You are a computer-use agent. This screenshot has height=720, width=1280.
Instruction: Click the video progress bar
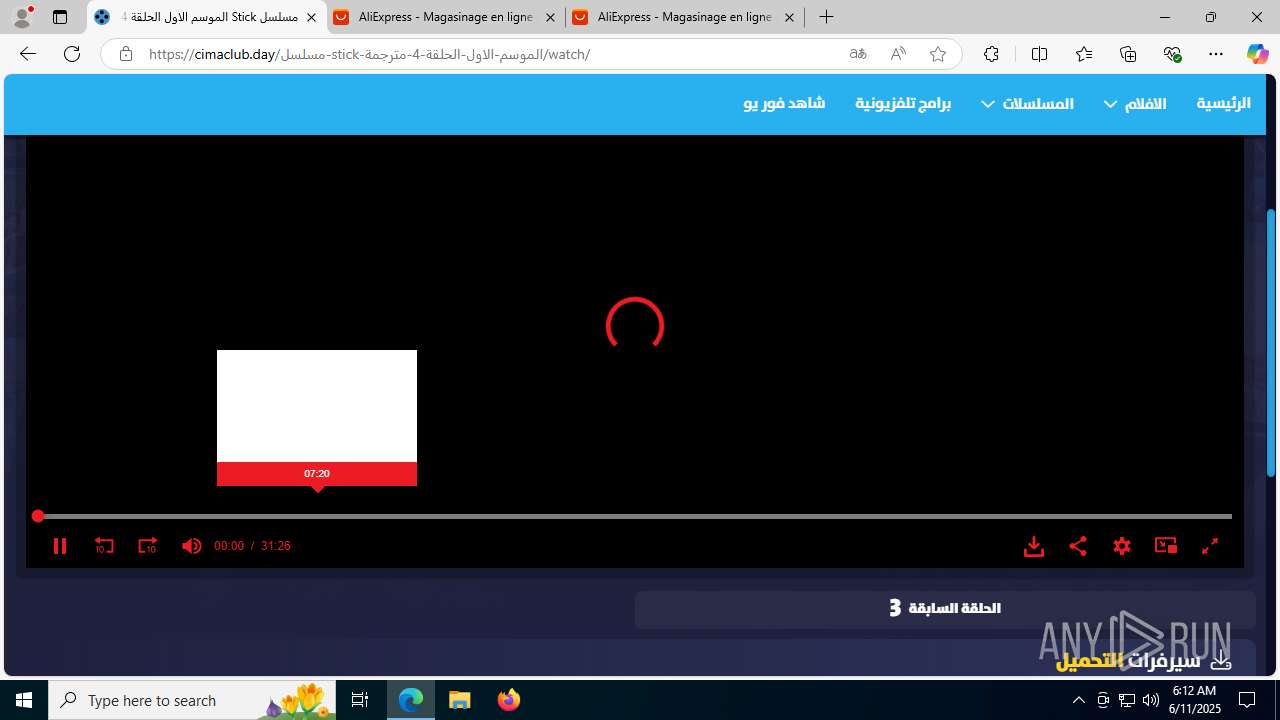tap(635, 516)
